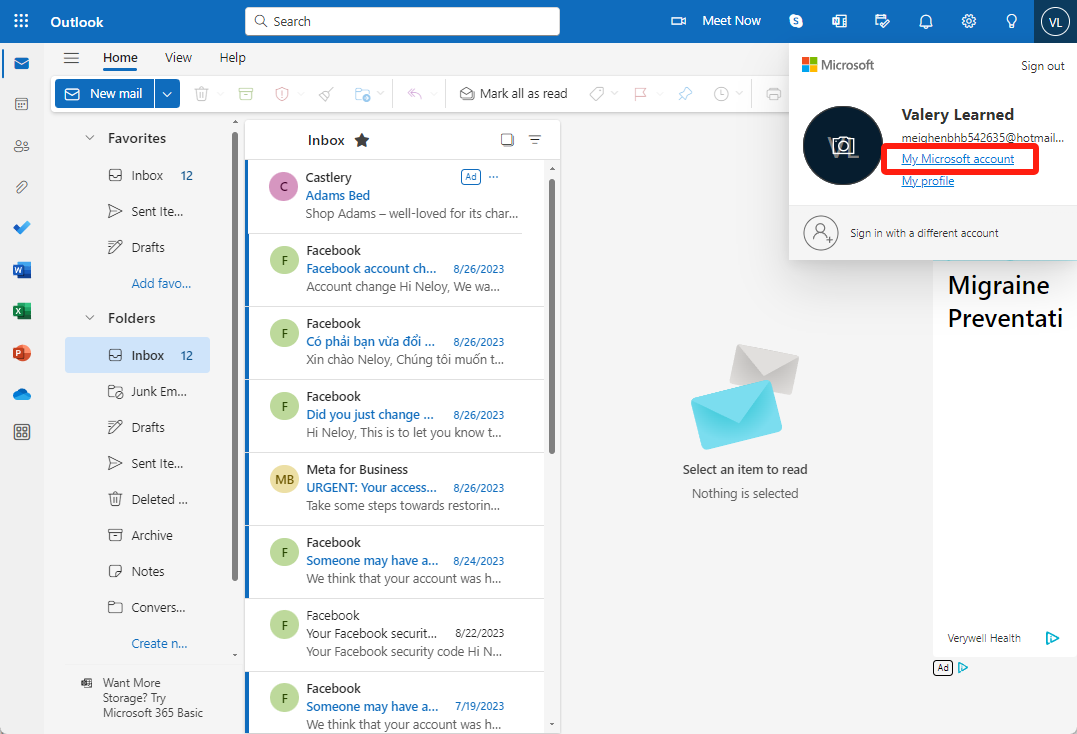Open Junk Email folder
Screen dimensions: 1077x734
click(x=137, y=391)
